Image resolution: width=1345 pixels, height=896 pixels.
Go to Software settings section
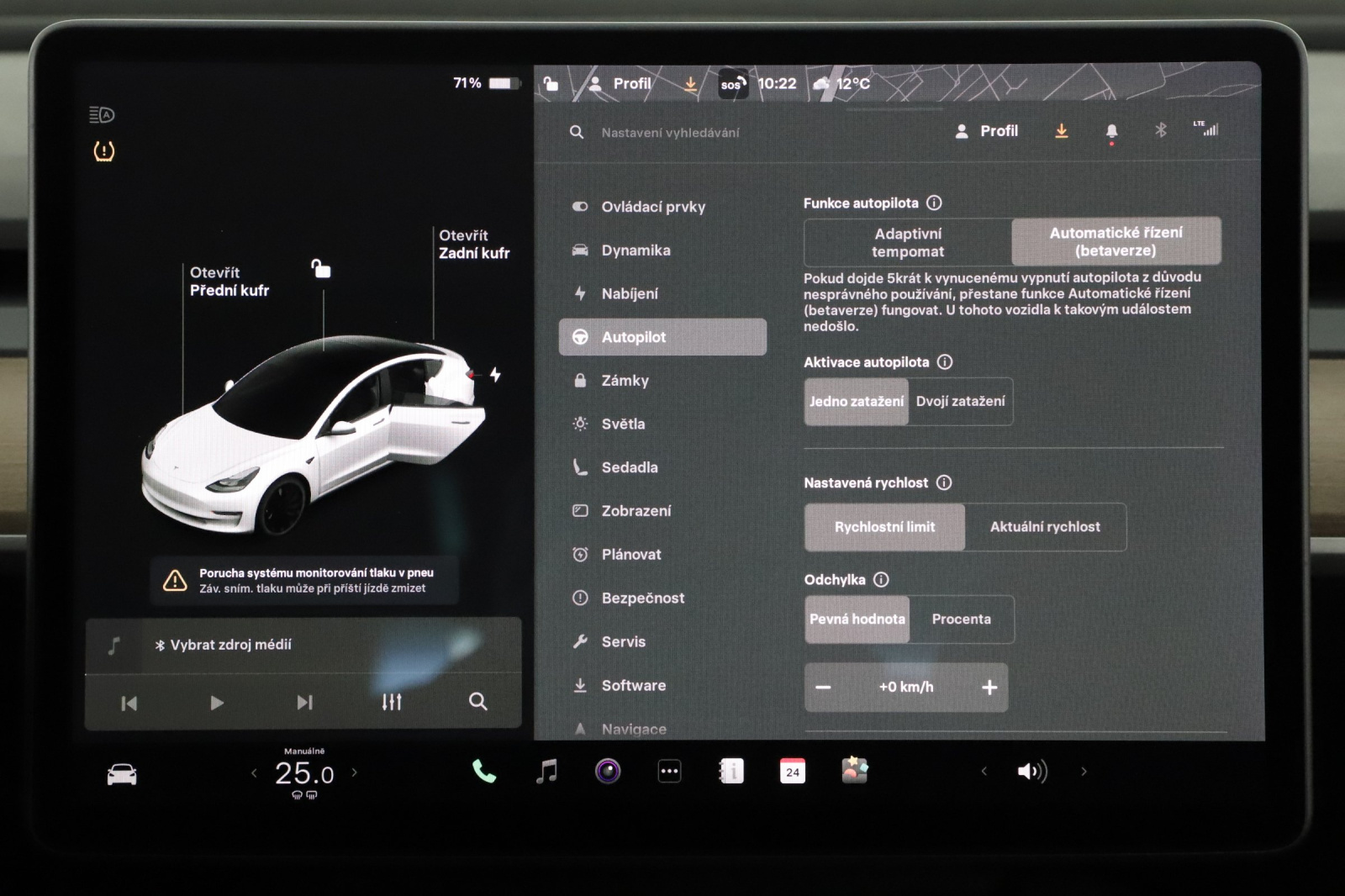pos(633,686)
